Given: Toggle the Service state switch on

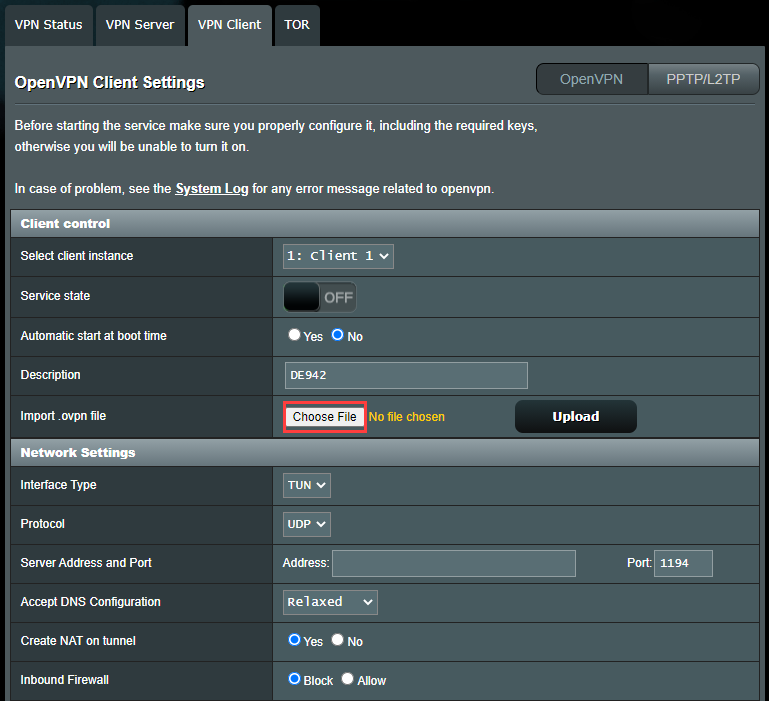Looking at the screenshot, I should click(x=320, y=297).
